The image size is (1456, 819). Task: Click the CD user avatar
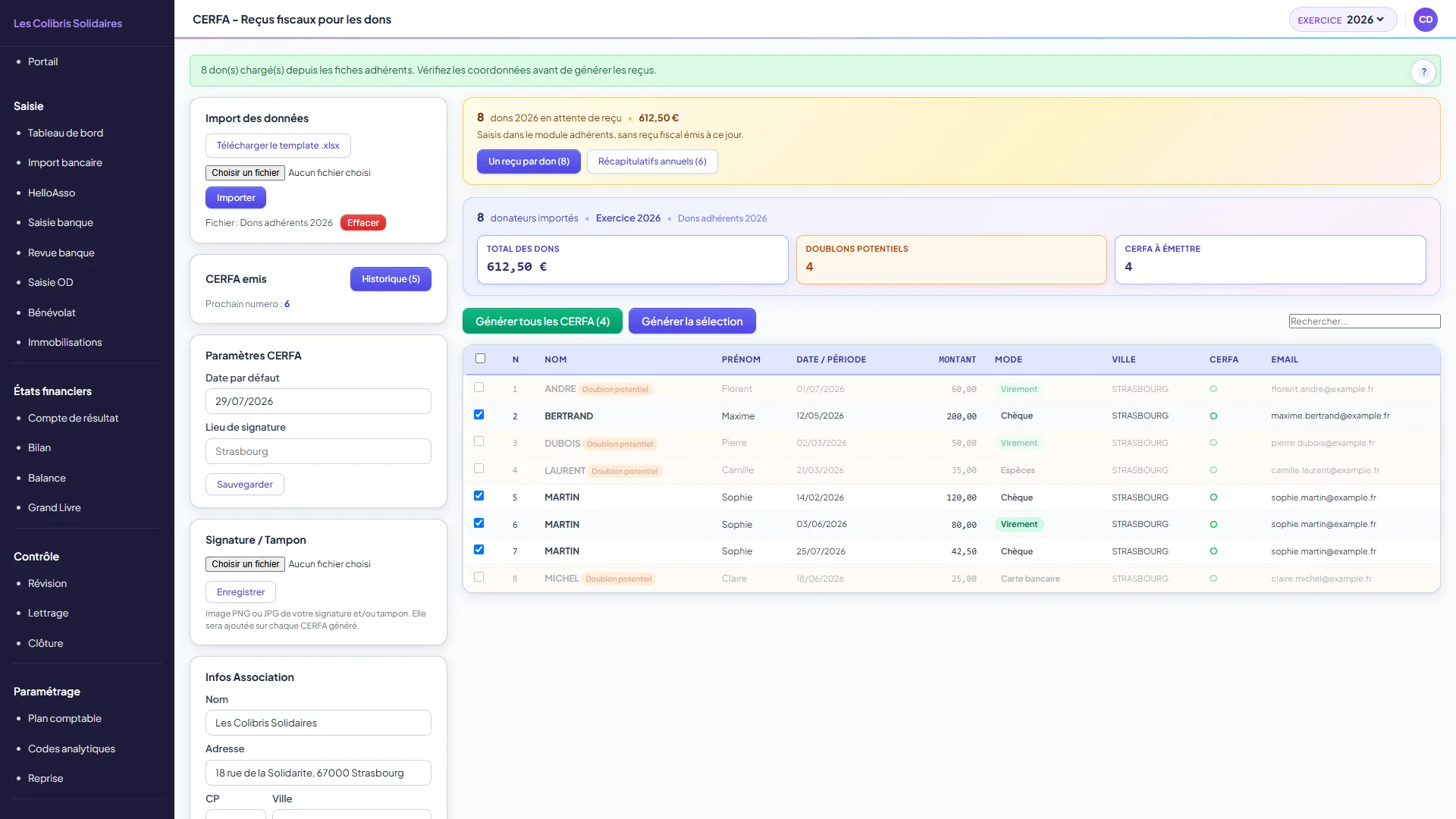click(1426, 20)
